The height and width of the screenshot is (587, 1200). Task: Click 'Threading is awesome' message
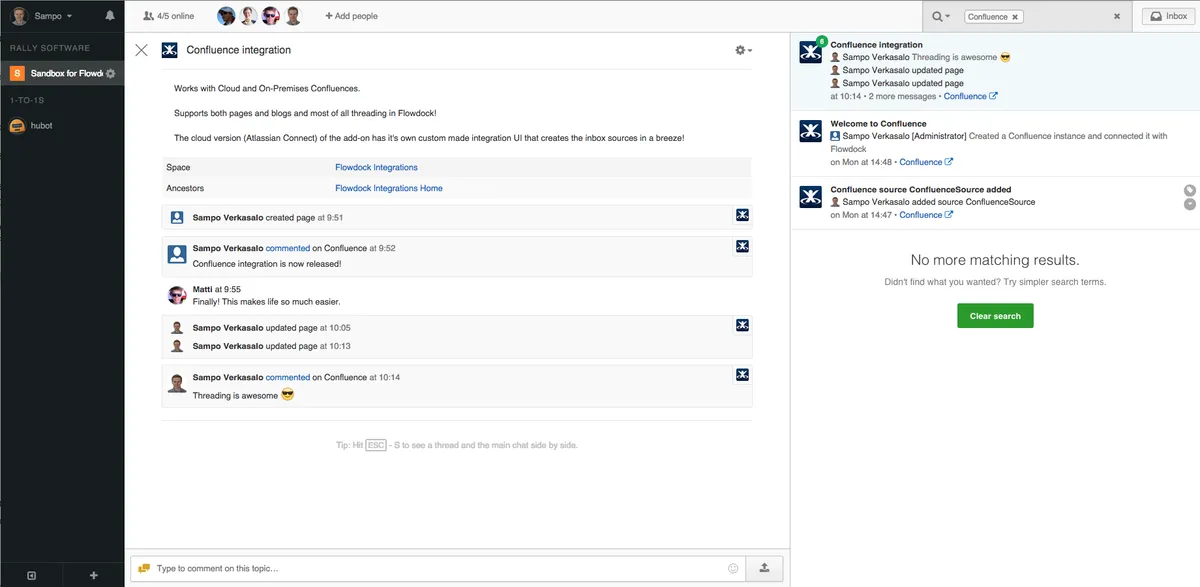(x=236, y=395)
